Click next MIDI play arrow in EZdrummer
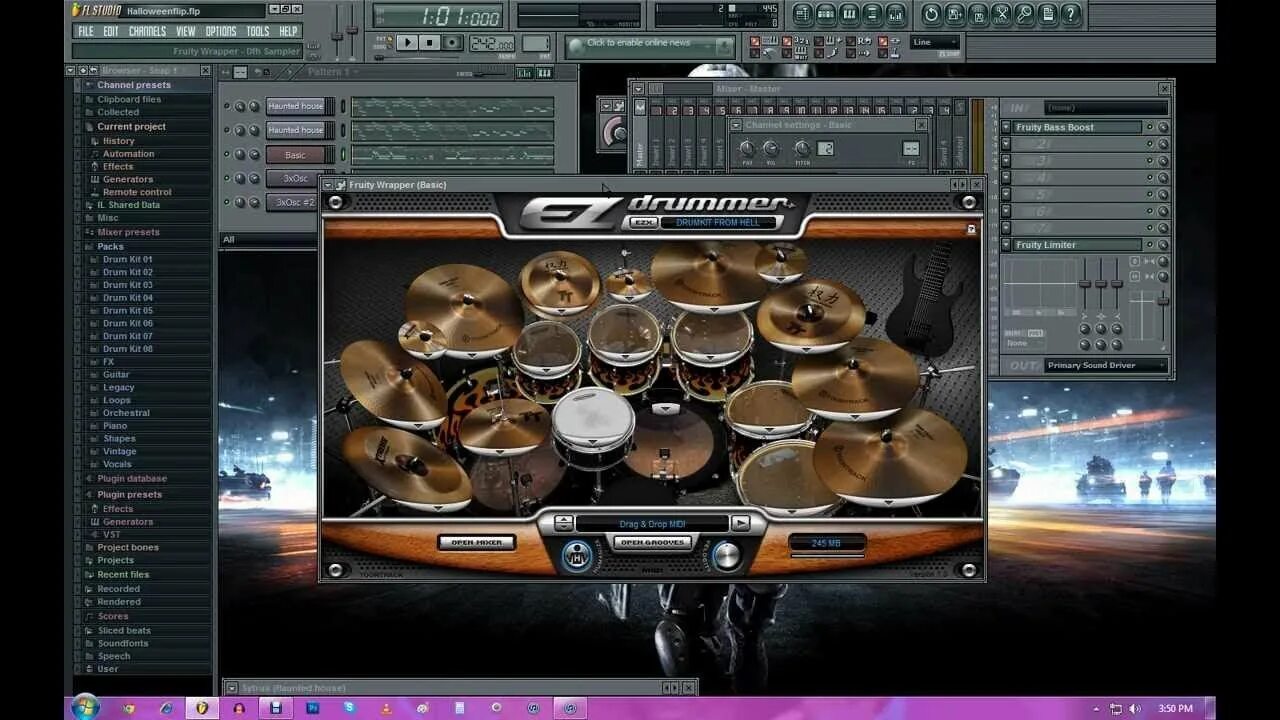 click(740, 523)
